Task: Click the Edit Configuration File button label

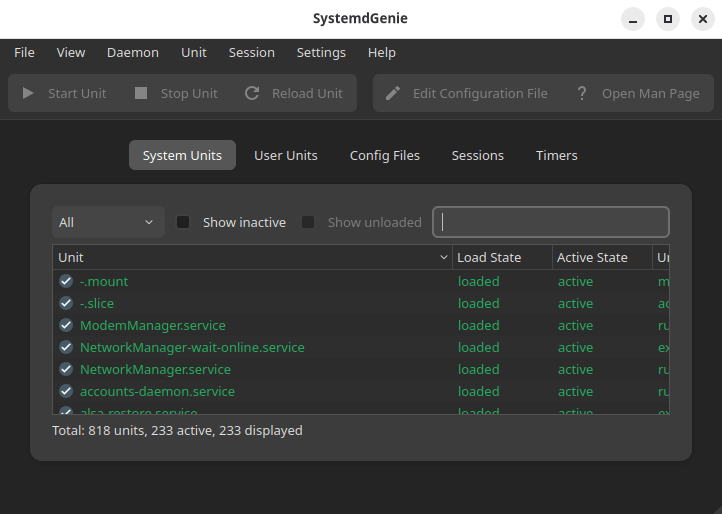Action: point(480,93)
